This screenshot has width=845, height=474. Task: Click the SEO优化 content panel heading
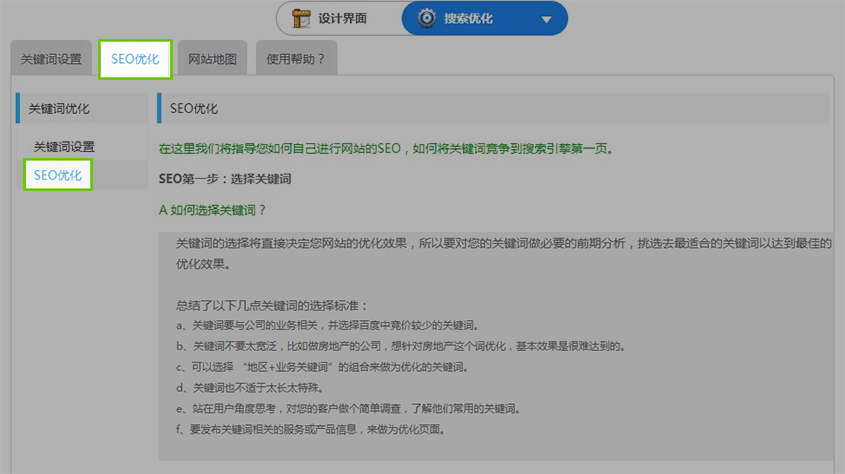[194, 108]
